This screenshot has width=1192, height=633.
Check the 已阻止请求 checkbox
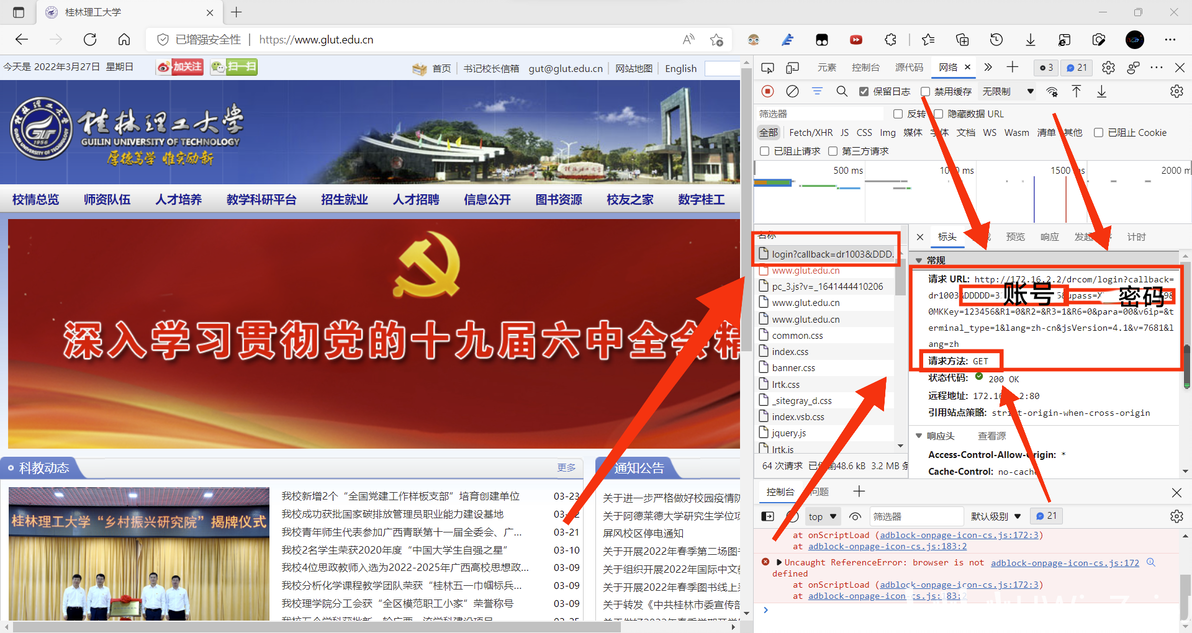click(765, 151)
